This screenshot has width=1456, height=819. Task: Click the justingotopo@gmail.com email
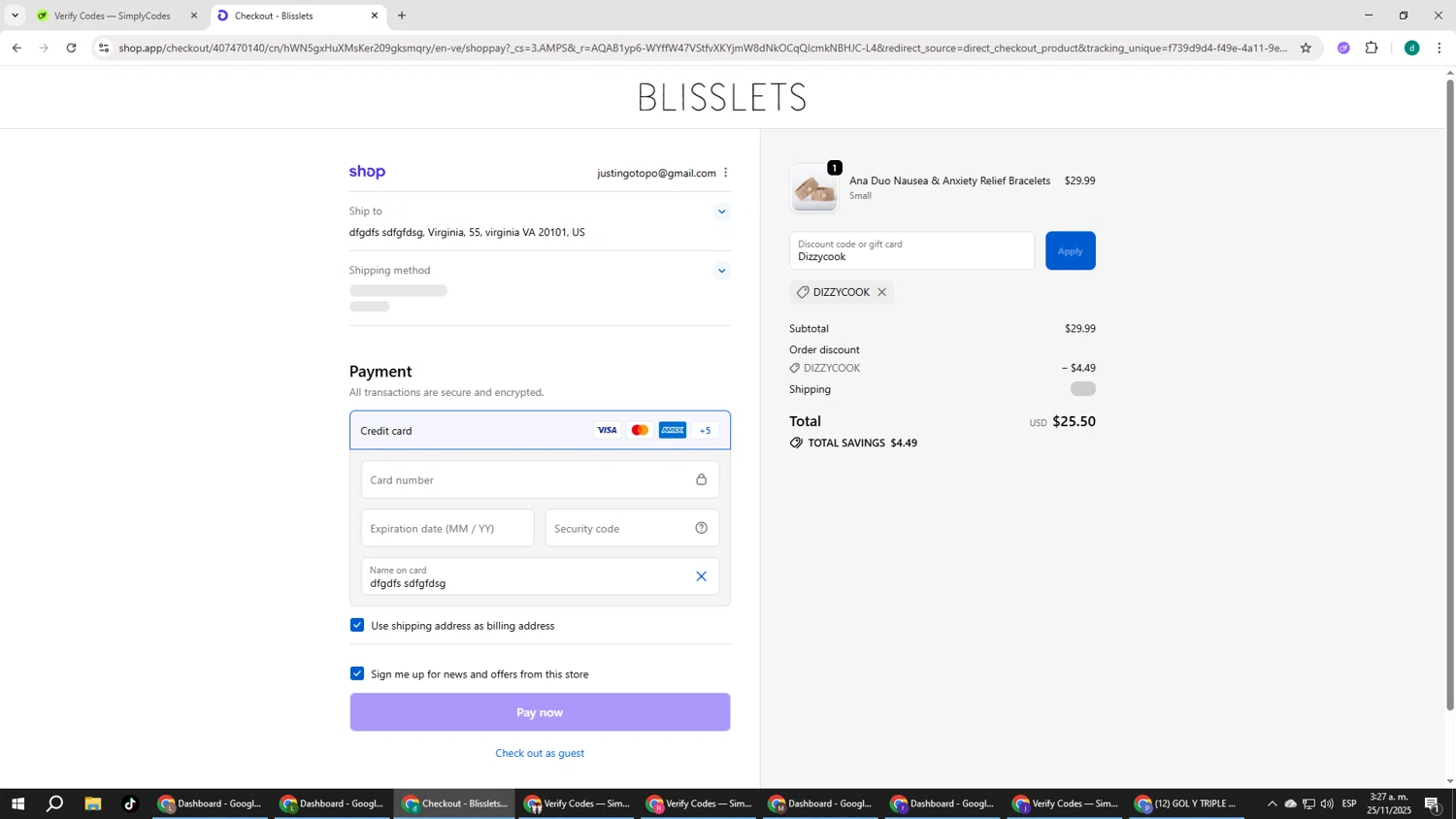[x=656, y=173]
